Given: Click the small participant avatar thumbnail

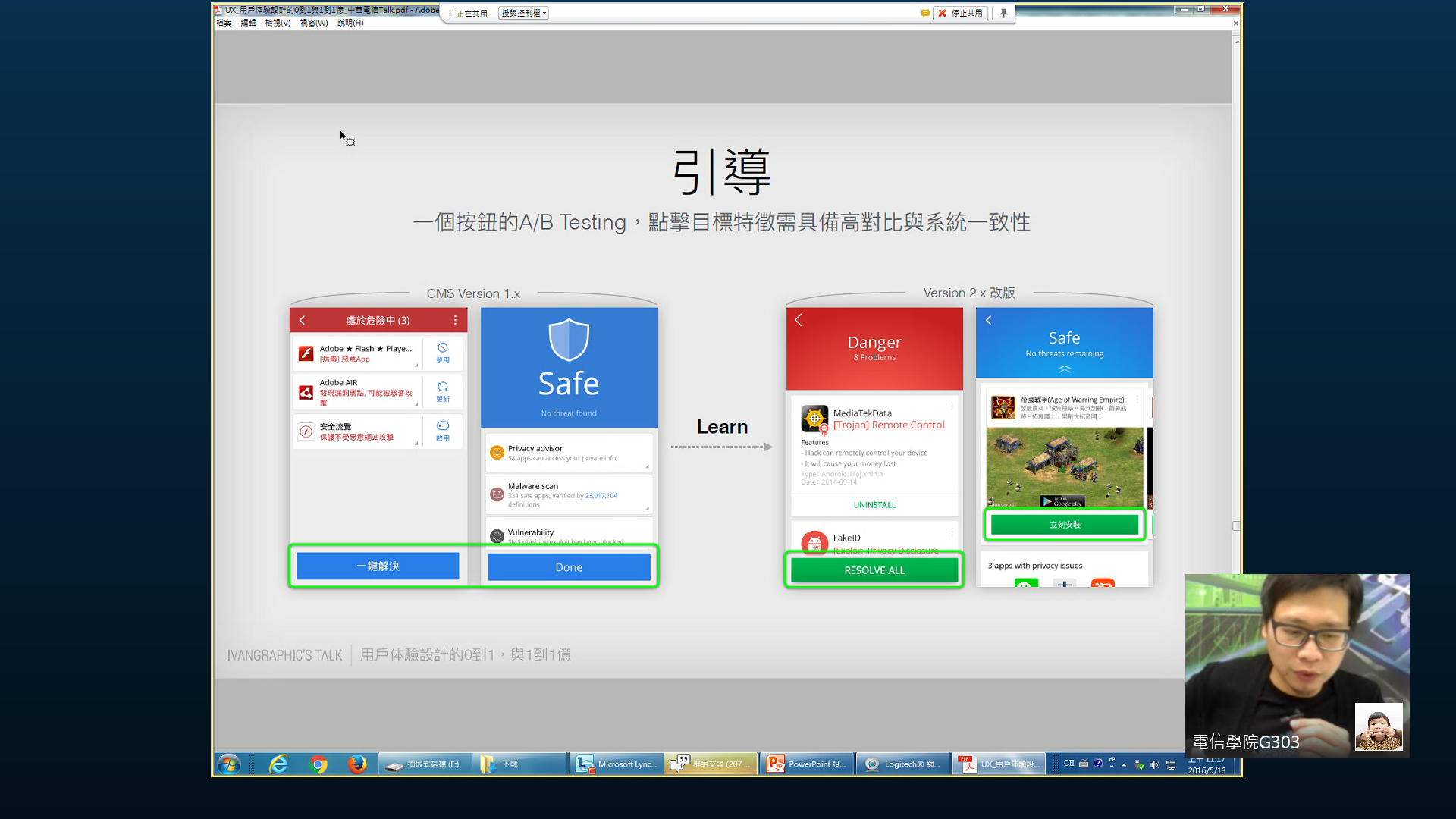Looking at the screenshot, I should (1378, 726).
